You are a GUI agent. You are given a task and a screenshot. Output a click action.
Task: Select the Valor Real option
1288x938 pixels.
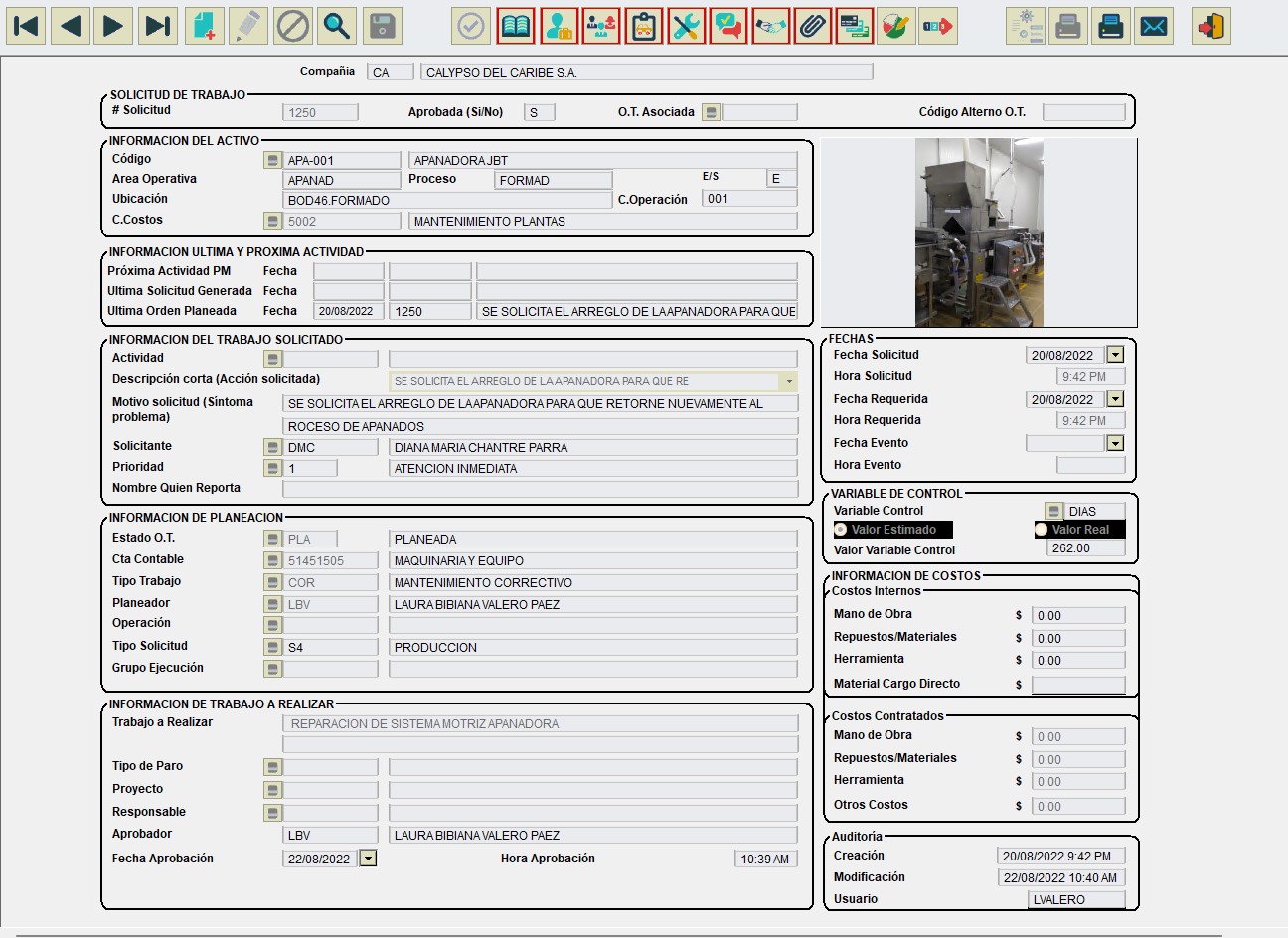click(1039, 529)
